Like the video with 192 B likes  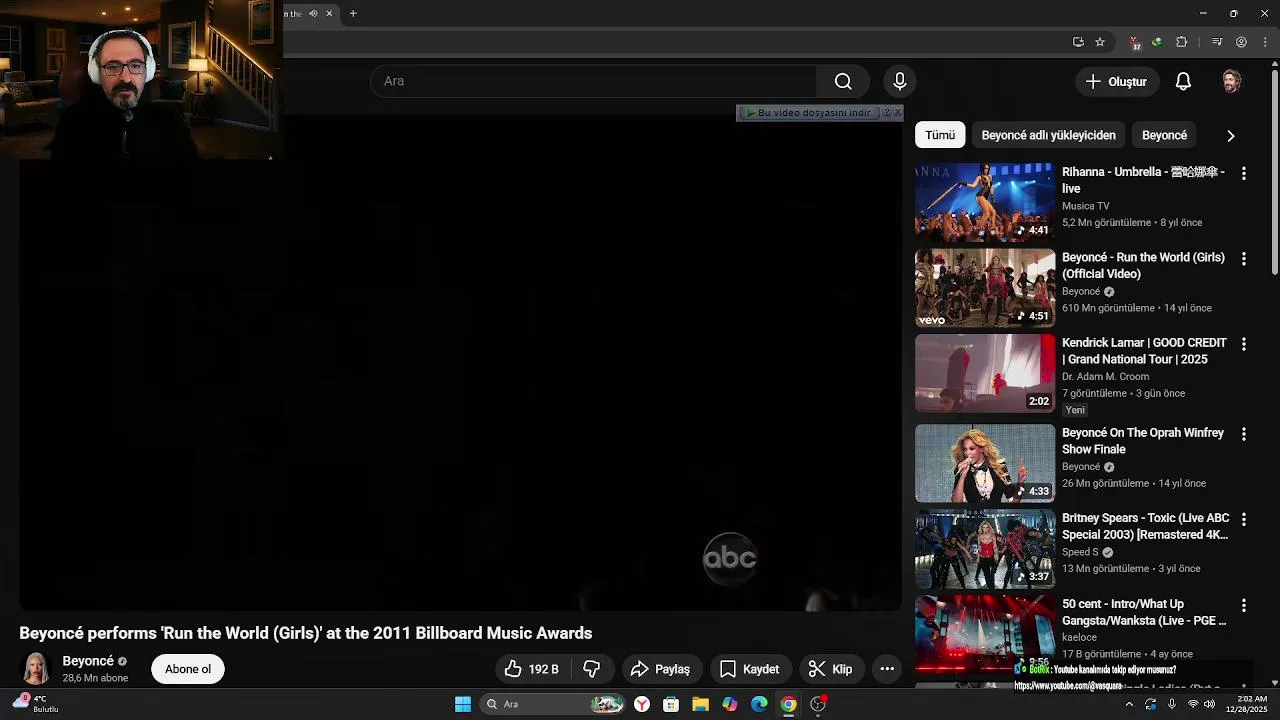pos(532,669)
